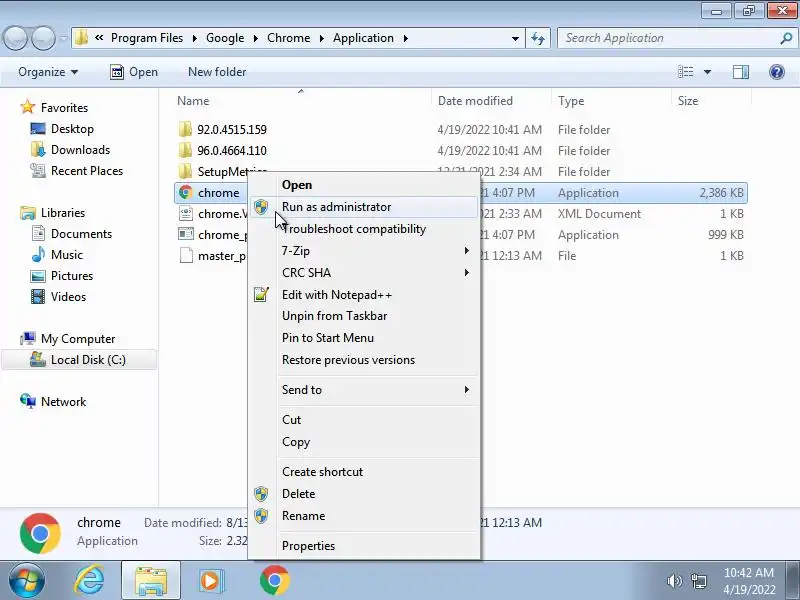
Task: Select Pin to Start Menu
Action: (x=364, y=338)
